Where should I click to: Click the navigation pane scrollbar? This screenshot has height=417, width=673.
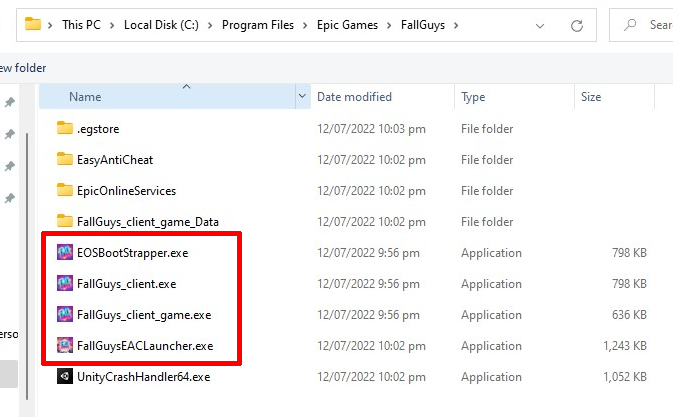[x=27, y=266]
